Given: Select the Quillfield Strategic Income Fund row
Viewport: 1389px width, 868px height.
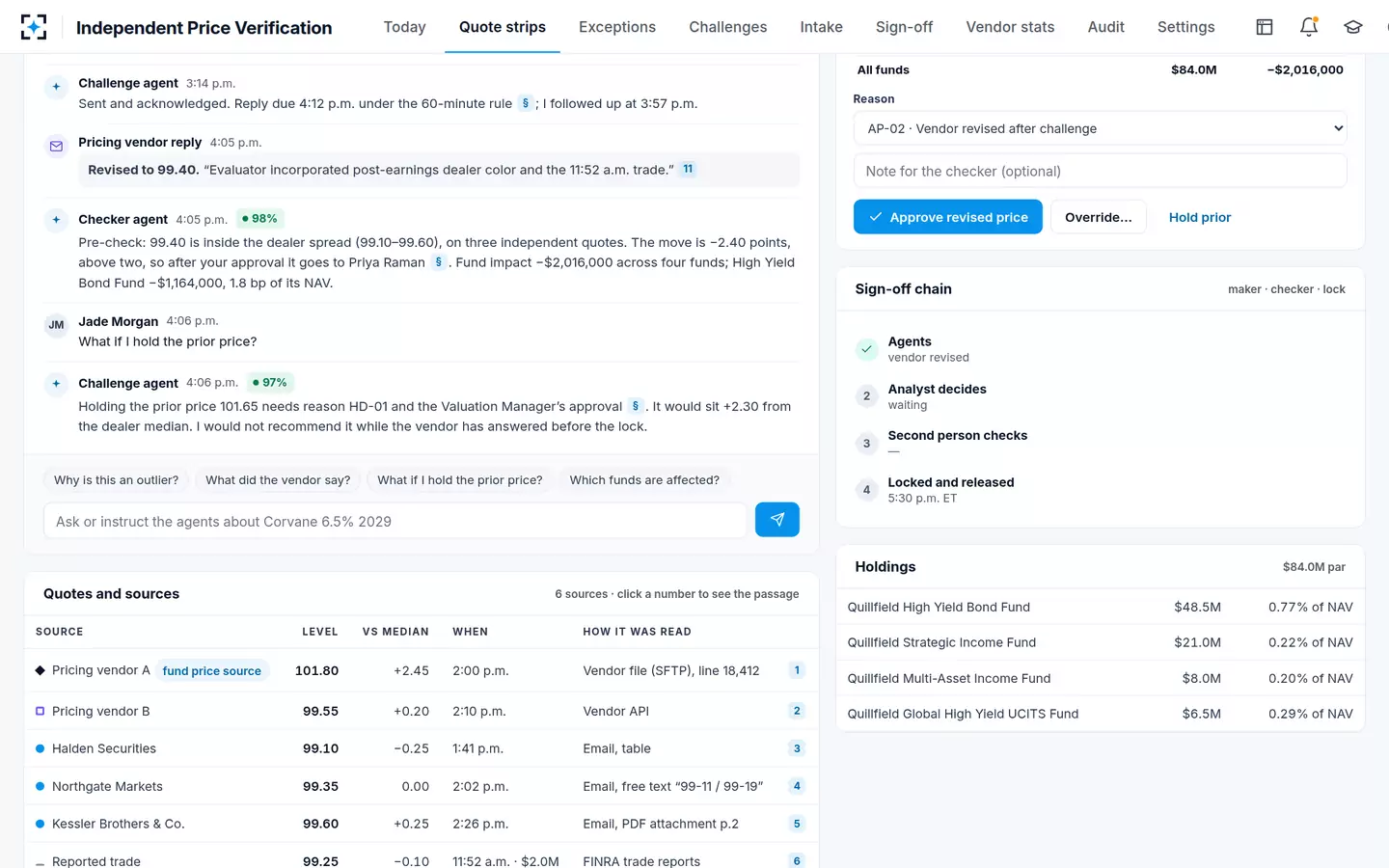Looking at the screenshot, I should pos(1100,642).
